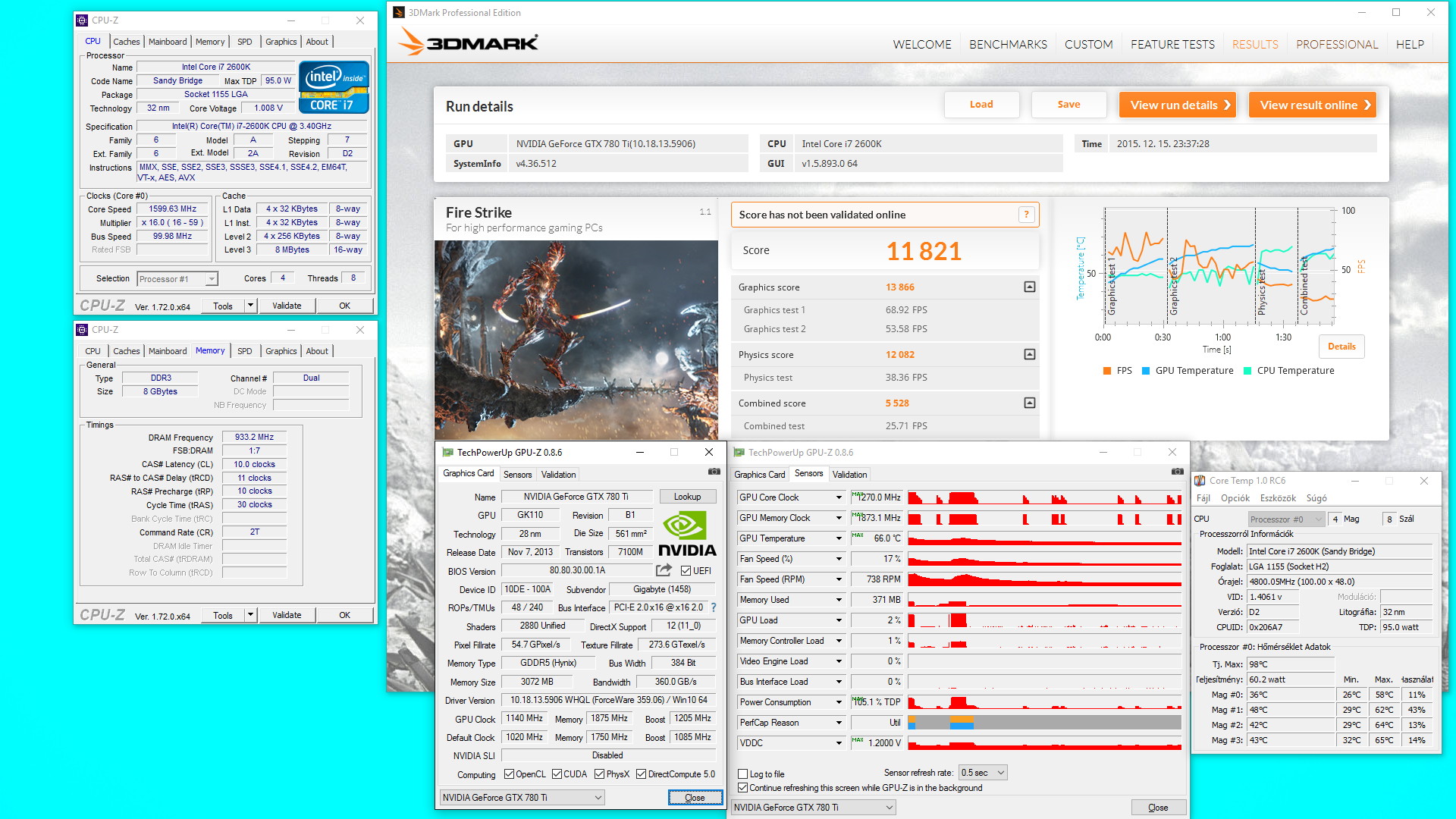This screenshot has height=819, width=1456.
Task: Click the Intel Core i7 logo badge
Action: (334, 88)
